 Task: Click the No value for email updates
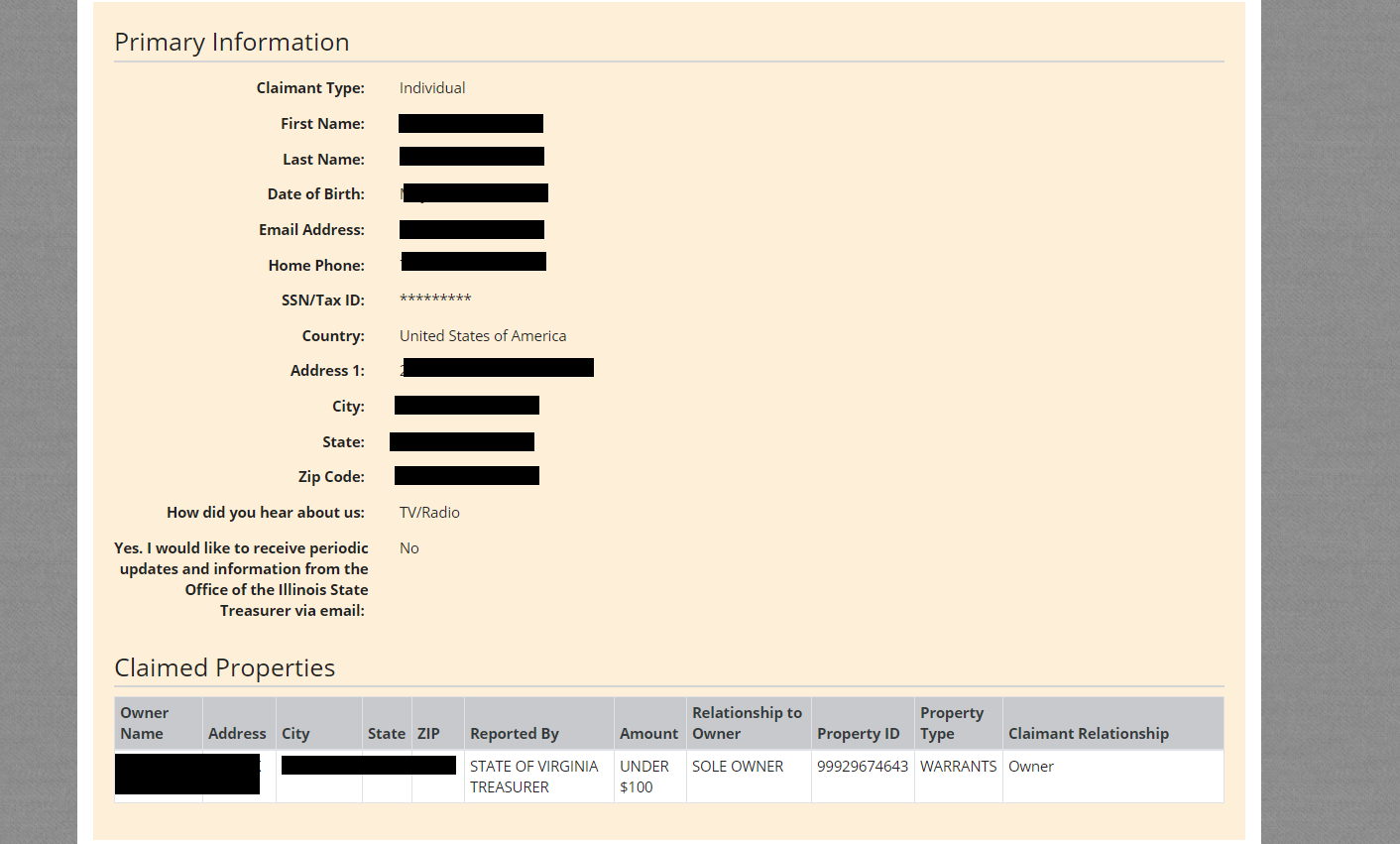[x=408, y=547]
